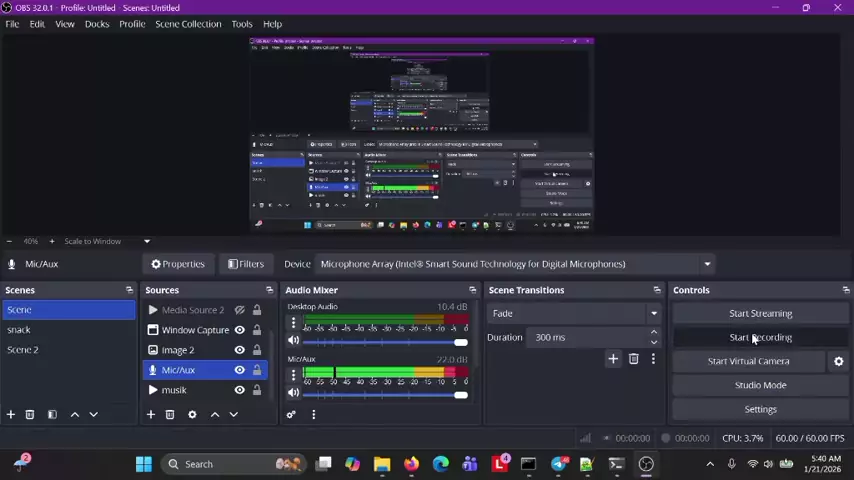Mute Desktop Audio speaker icon
The image size is (854, 480).
click(x=293, y=342)
